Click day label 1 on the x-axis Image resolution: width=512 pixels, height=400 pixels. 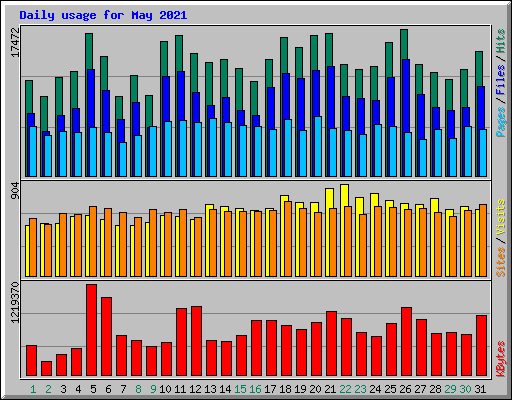pyautogui.click(x=33, y=389)
